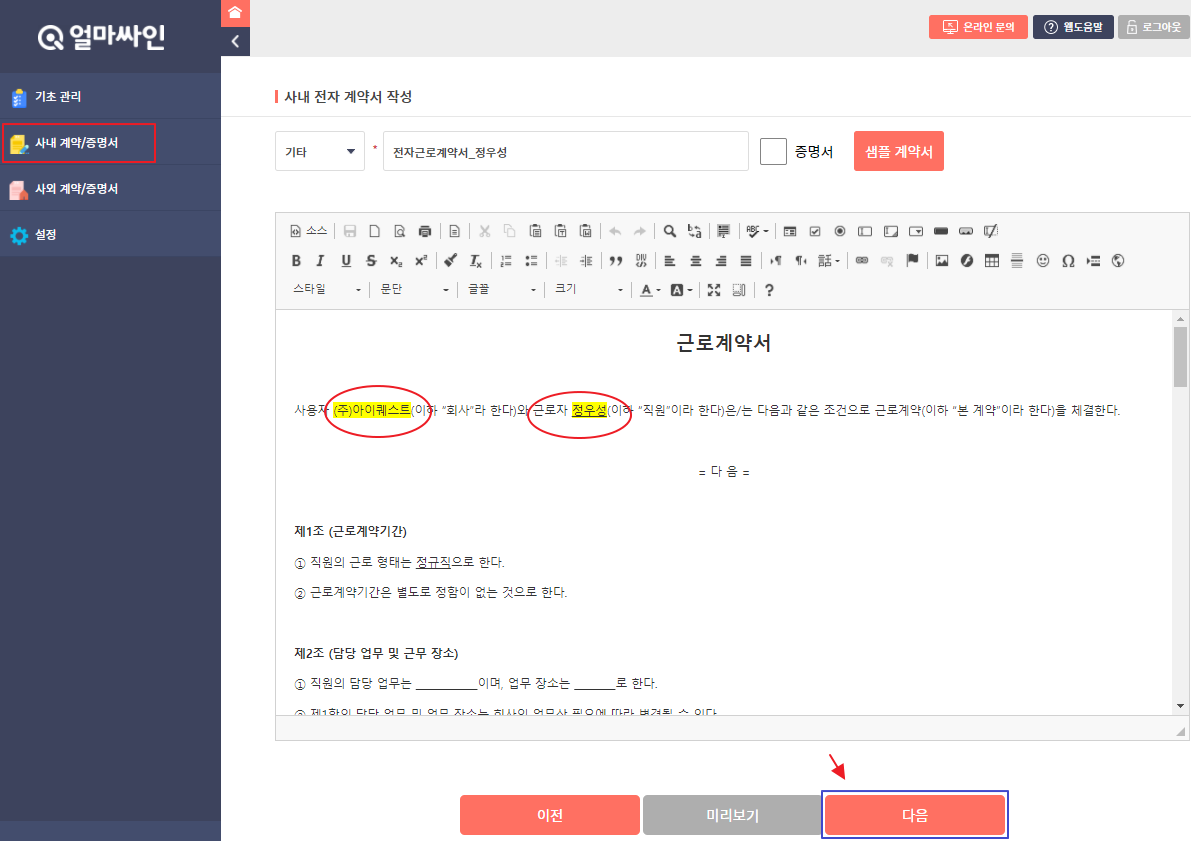Paste as plain text icon
Screen dimensions: 1191x843
(561, 231)
